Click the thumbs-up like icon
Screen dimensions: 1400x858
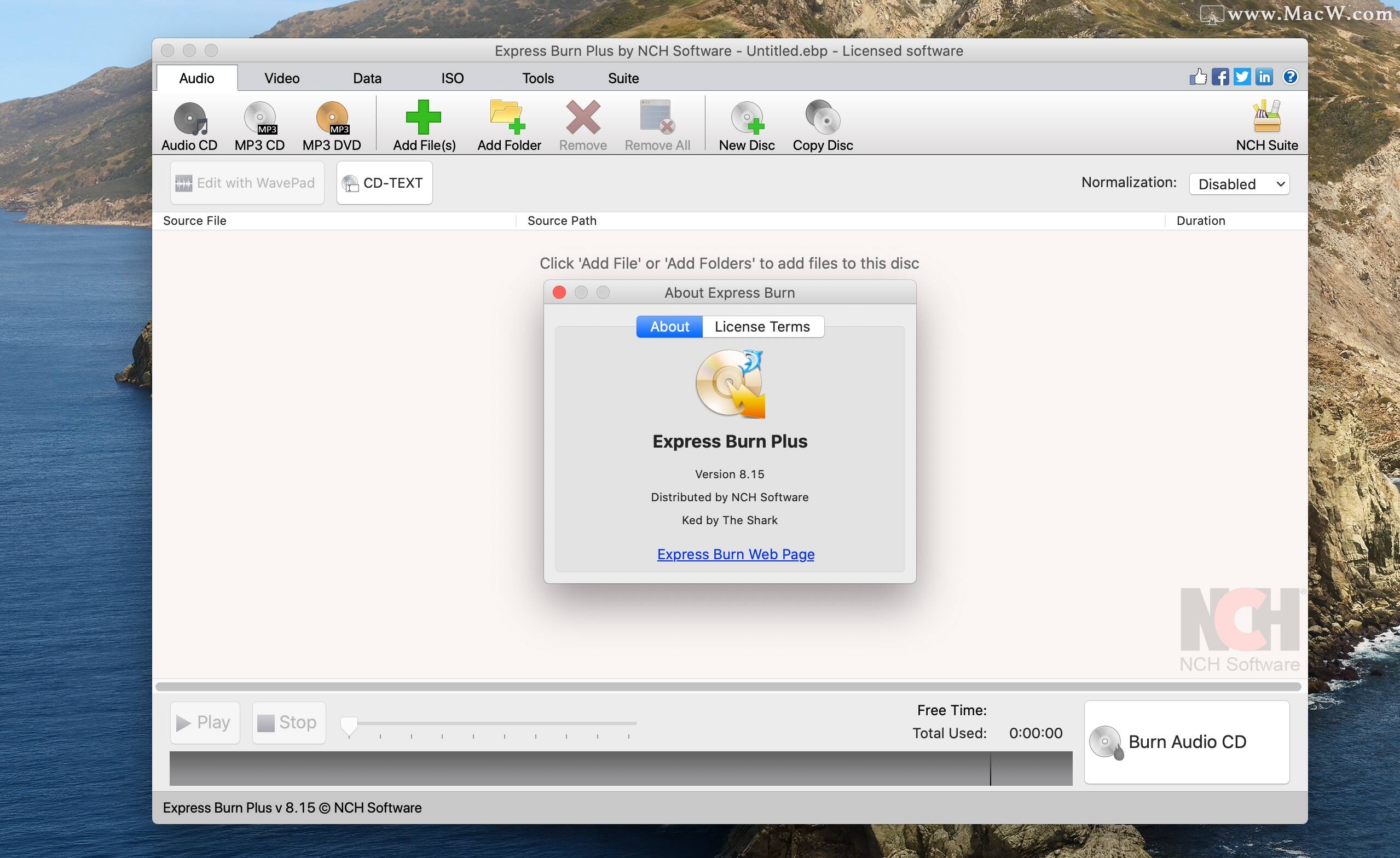[x=1198, y=77]
